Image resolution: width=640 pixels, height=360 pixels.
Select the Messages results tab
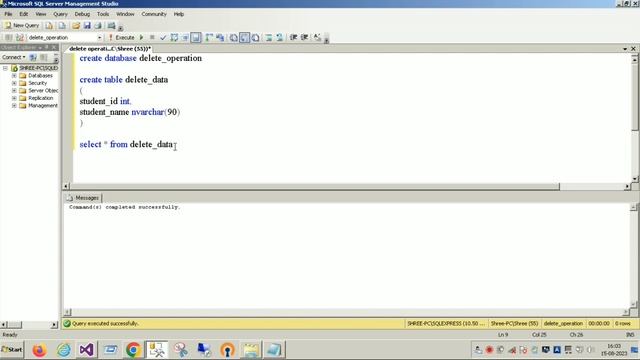coord(83,198)
